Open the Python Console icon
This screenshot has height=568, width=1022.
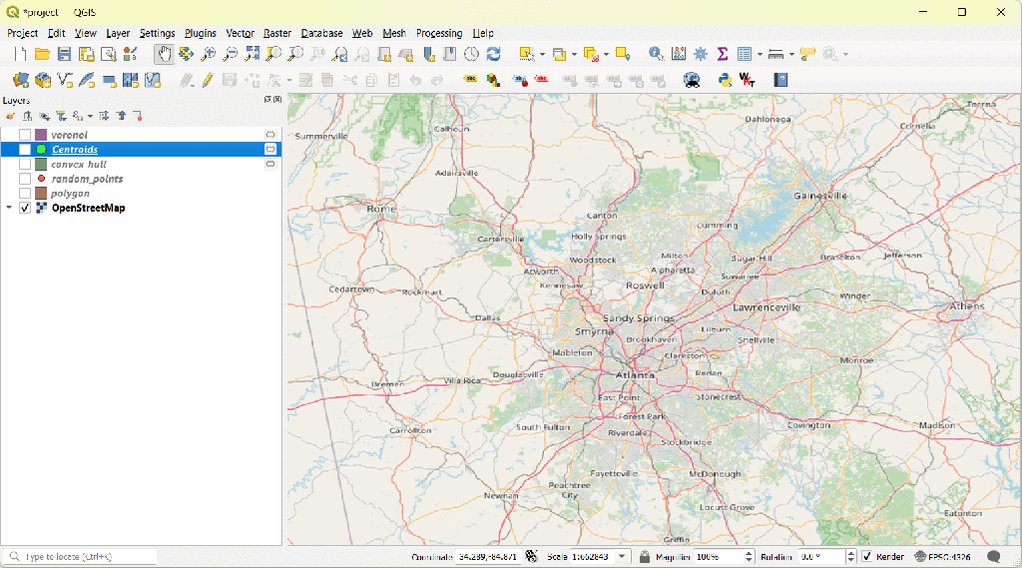tap(725, 80)
